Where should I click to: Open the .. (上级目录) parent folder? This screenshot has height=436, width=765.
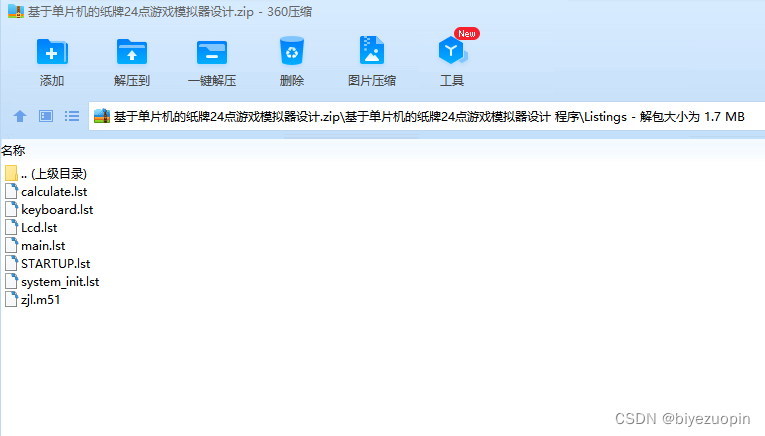(x=54, y=174)
